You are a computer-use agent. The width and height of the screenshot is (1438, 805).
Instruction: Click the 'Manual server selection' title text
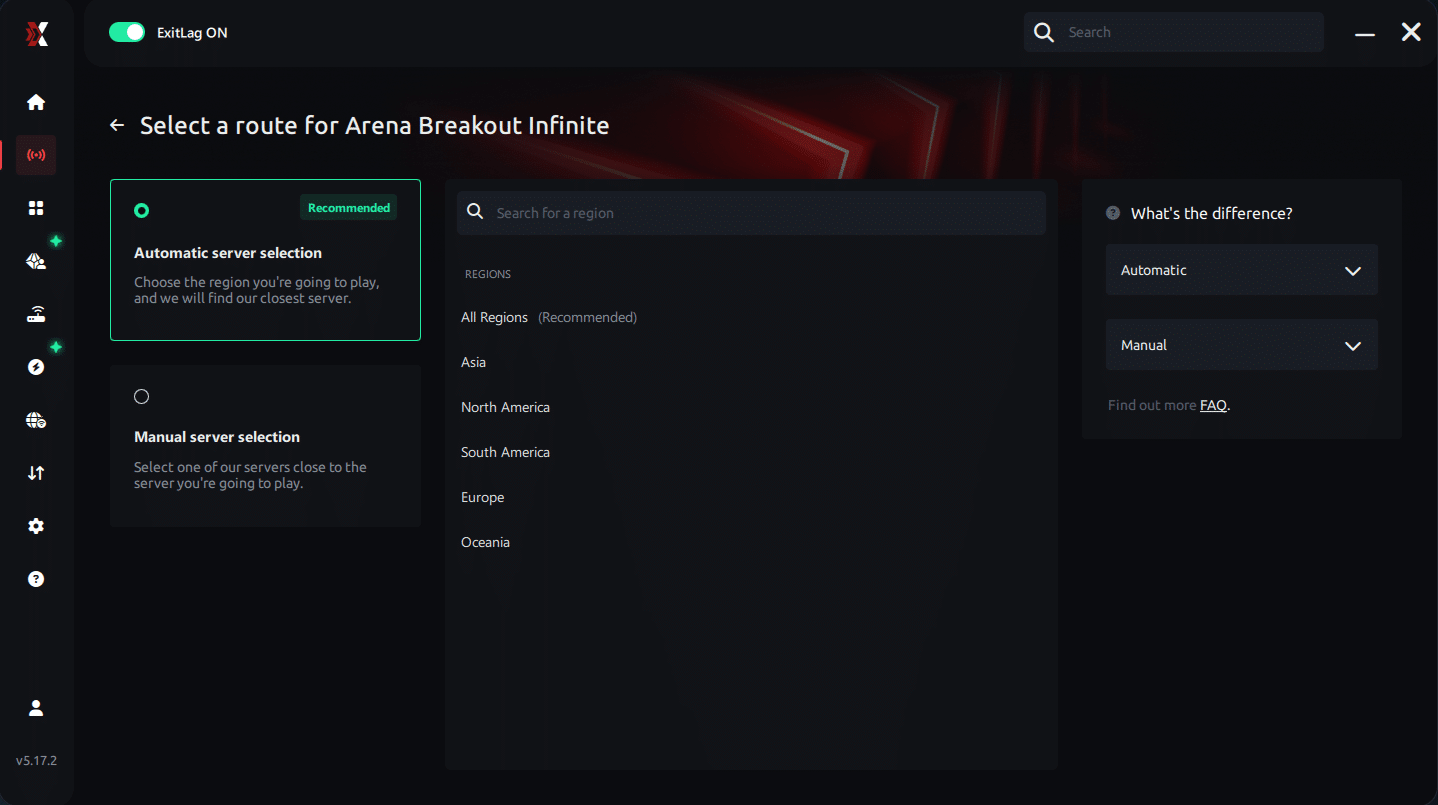point(217,437)
